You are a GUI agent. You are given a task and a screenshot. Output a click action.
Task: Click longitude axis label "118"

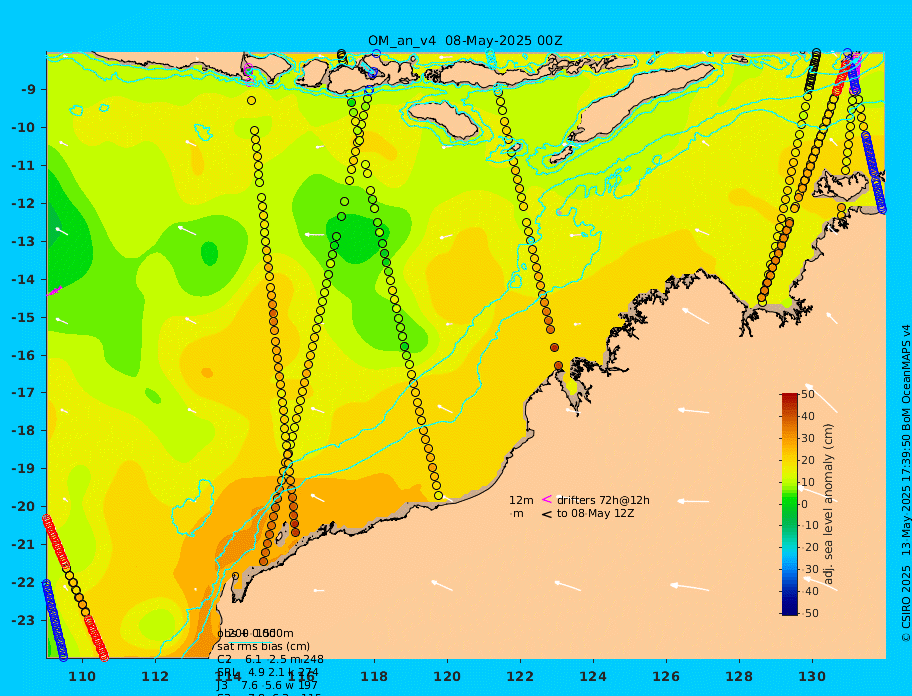[374, 676]
